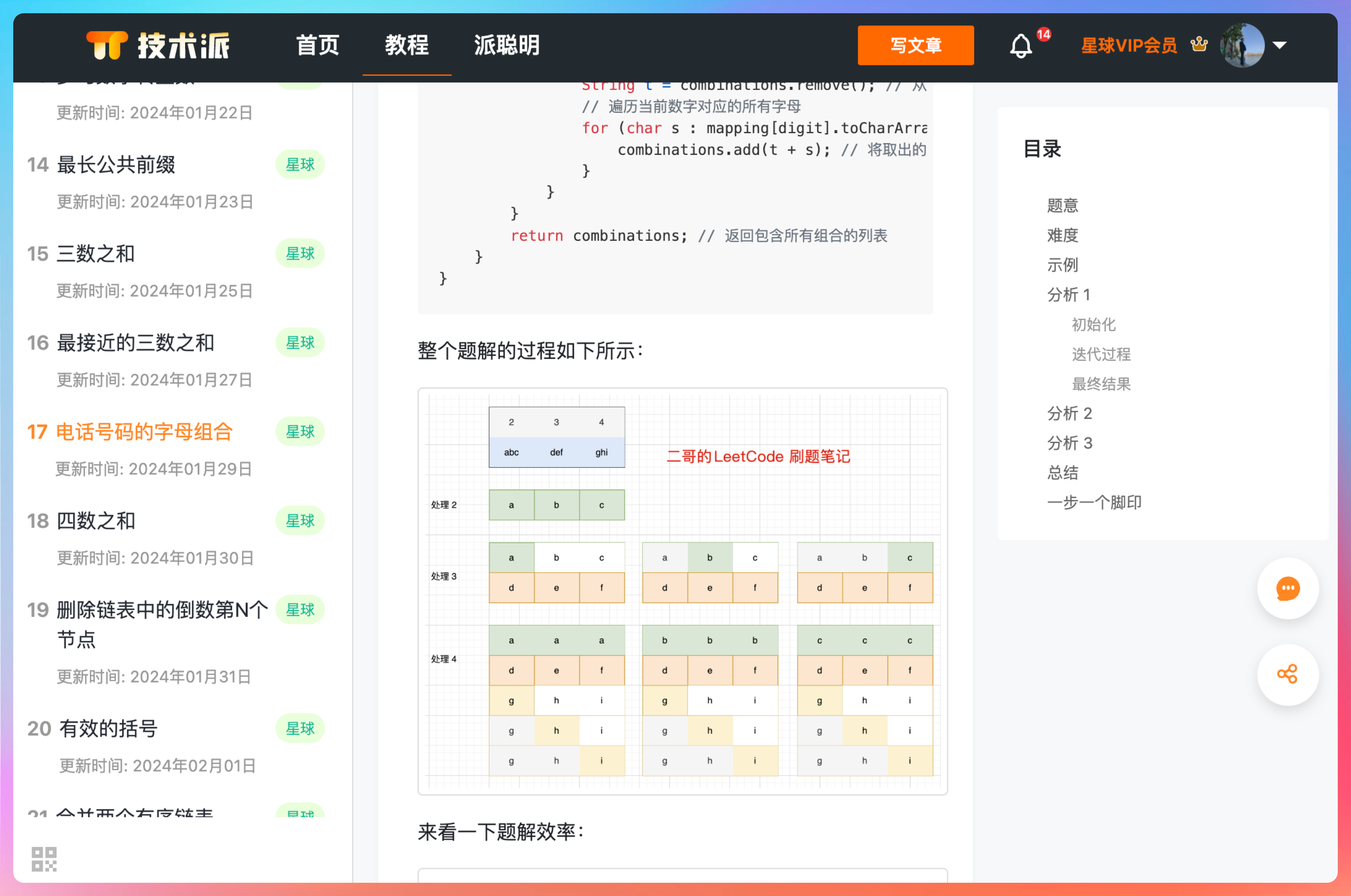
Task: Click 星球 badge beside 三数之和
Action: click(x=300, y=254)
